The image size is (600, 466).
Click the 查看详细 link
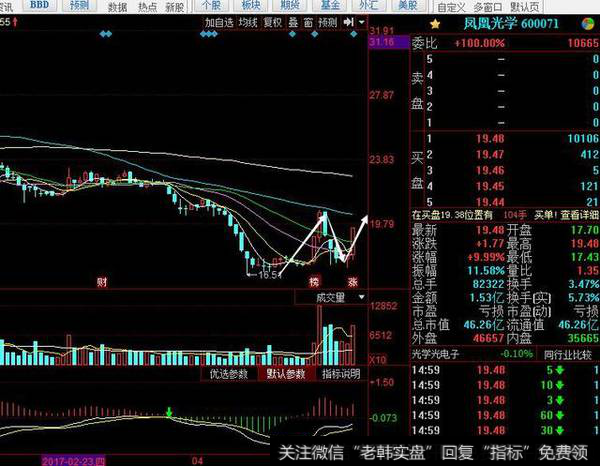[584, 213]
